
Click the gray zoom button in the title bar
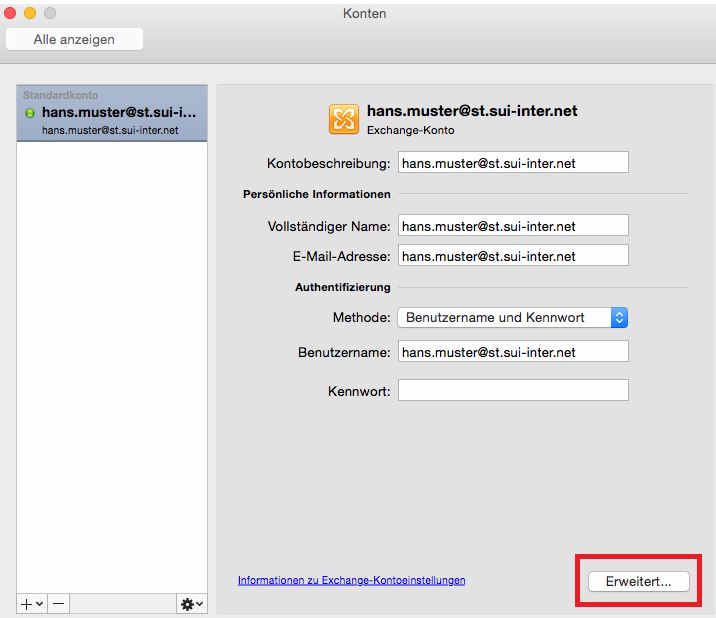(50, 13)
